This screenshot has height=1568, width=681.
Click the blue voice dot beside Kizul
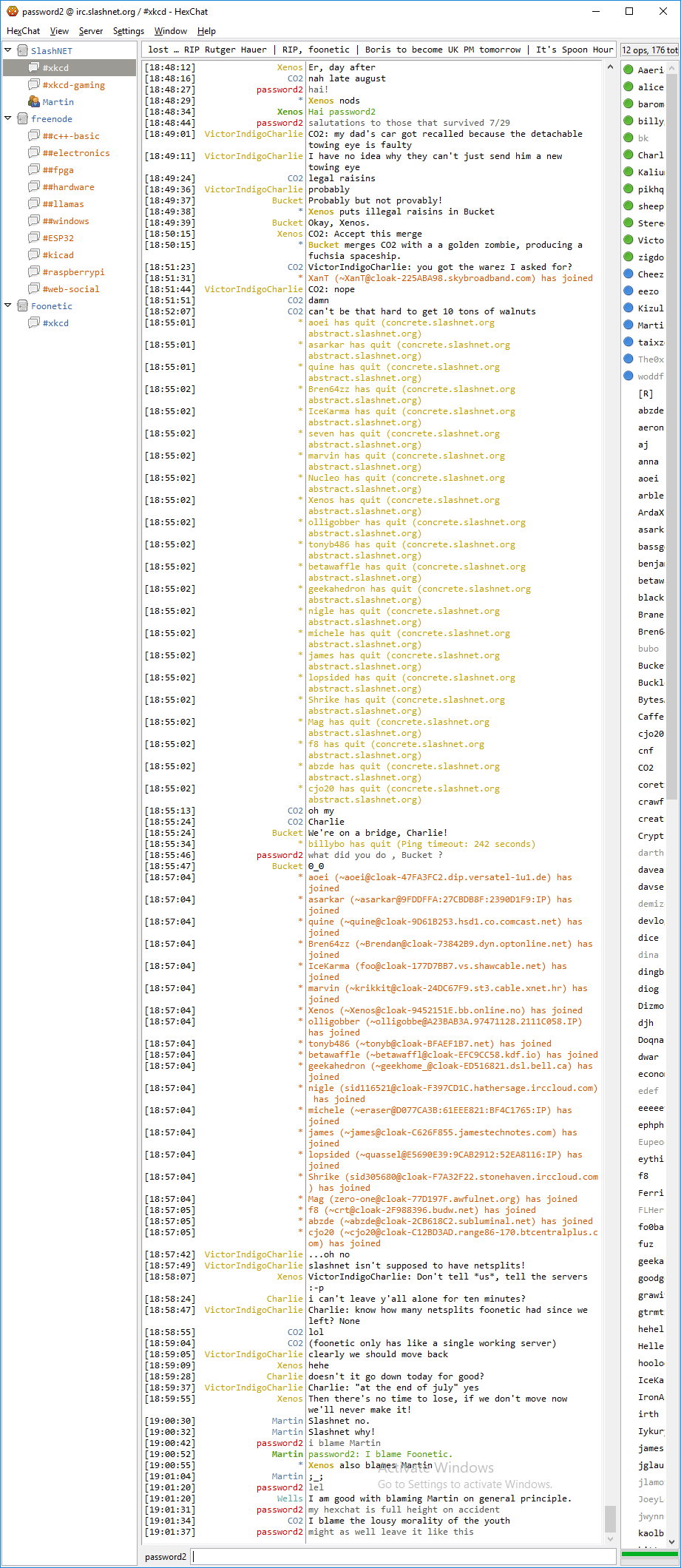tap(629, 308)
